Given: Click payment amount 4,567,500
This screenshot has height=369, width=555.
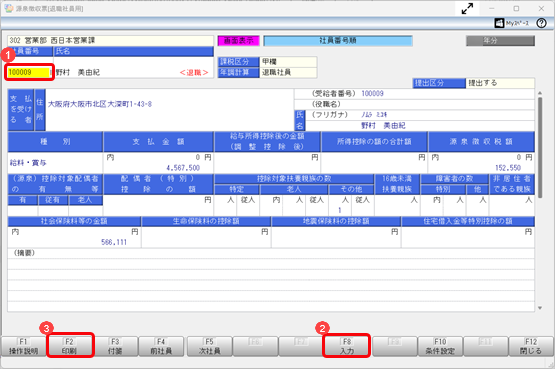Looking at the screenshot, I should (x=183, y=168).
